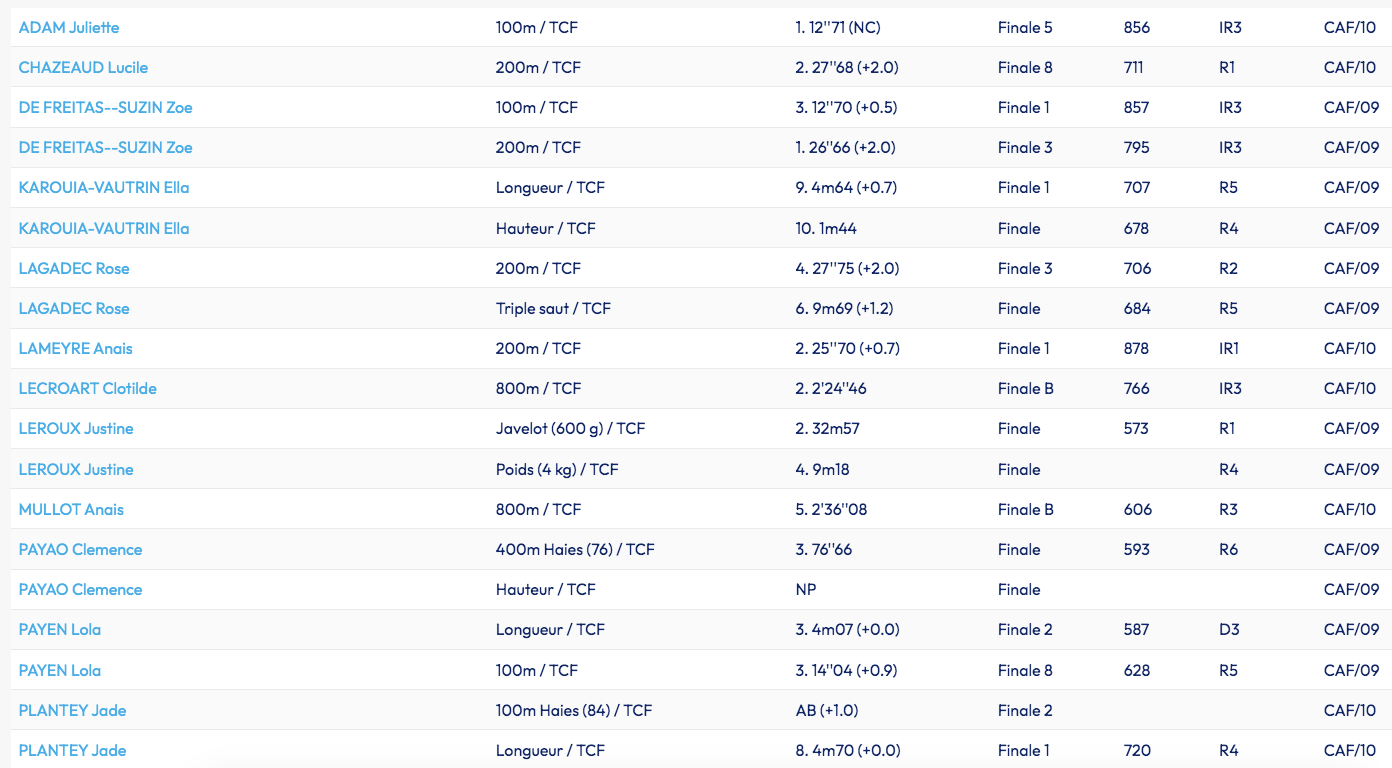
Task: Select PAYAO Clemence link in 400m Haies row
Action: click(x=80, y=549)
